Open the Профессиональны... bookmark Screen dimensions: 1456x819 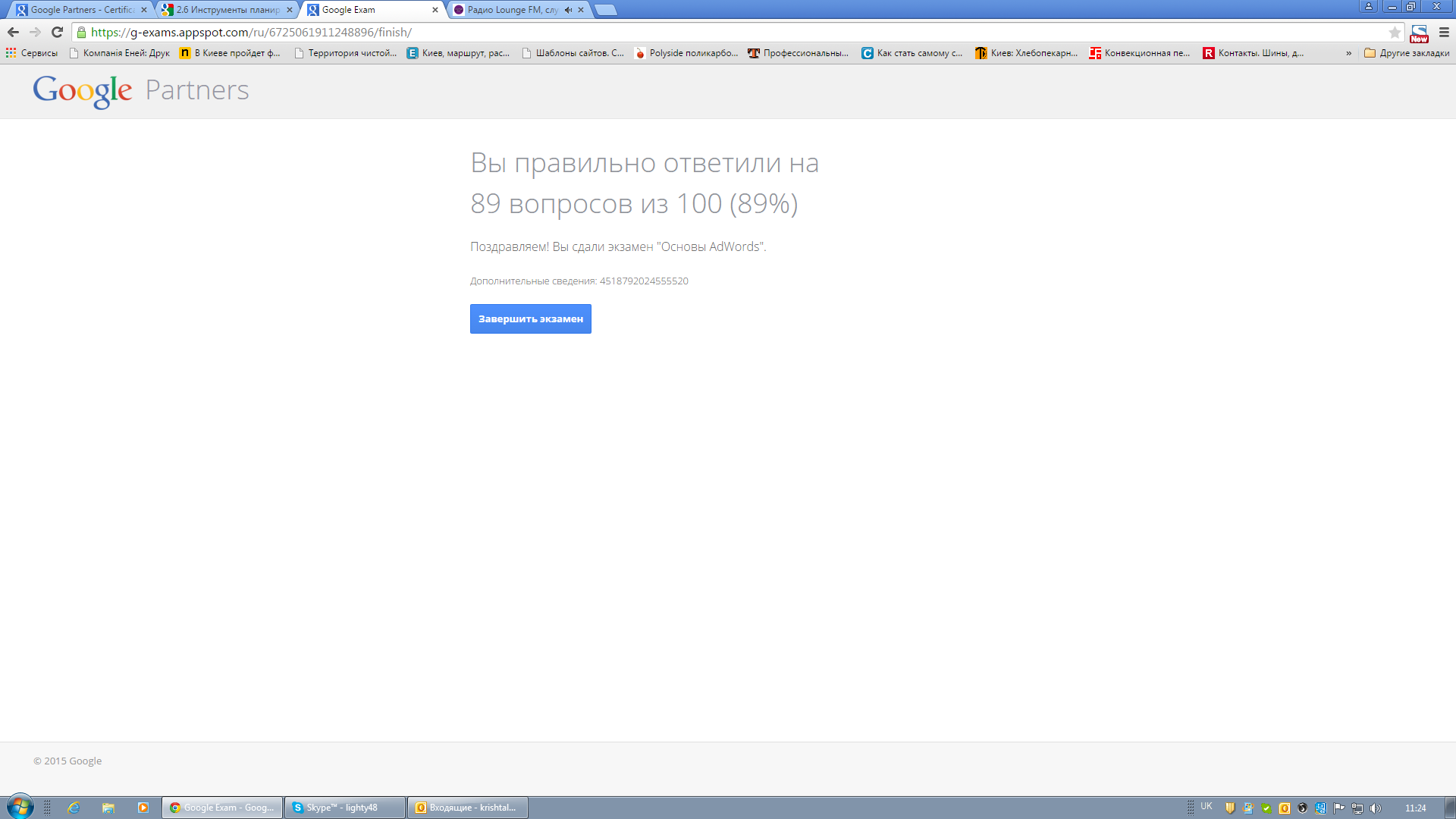coord(799,53)
